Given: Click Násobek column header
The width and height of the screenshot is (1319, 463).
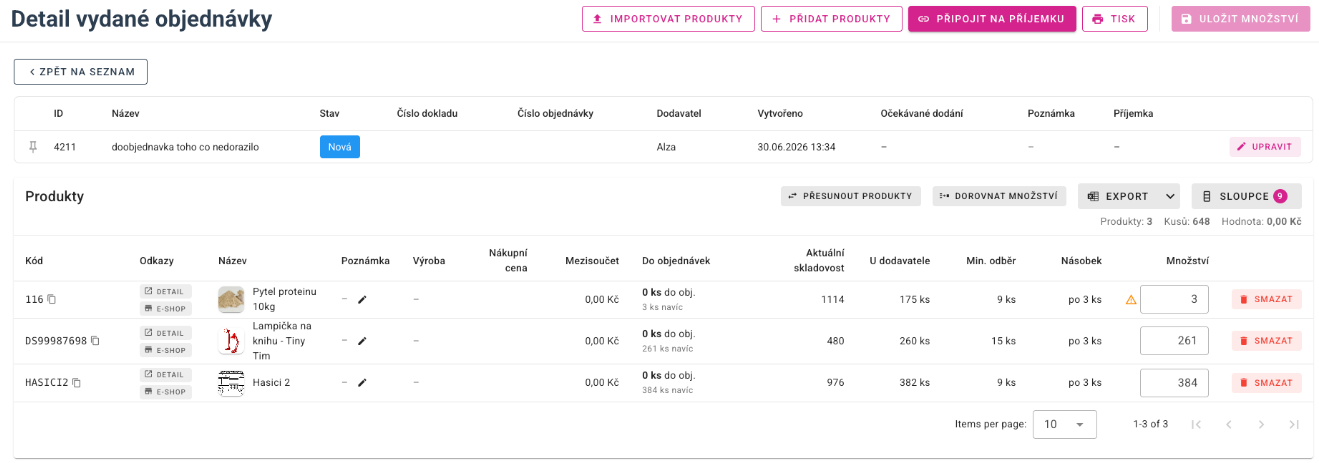Looking at the screenshot, I should pos(1081,261).
